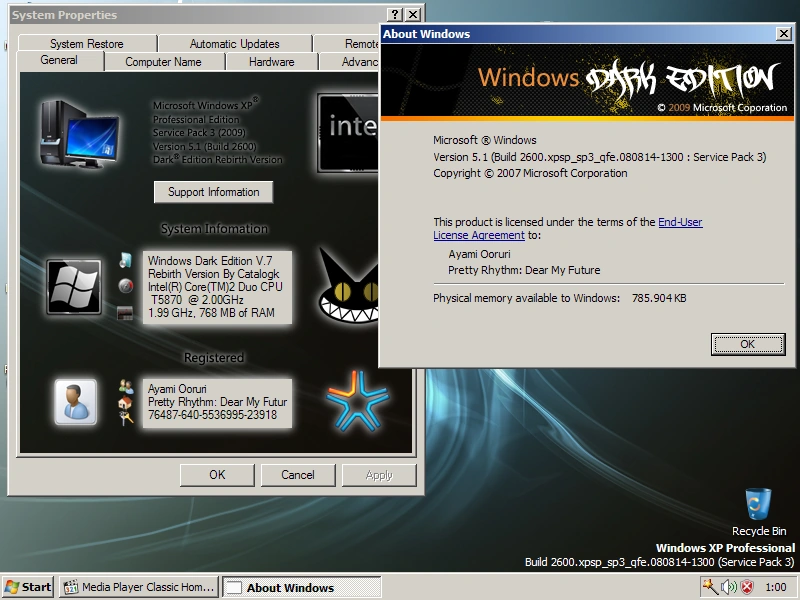Select the General tab

point(59,60)
